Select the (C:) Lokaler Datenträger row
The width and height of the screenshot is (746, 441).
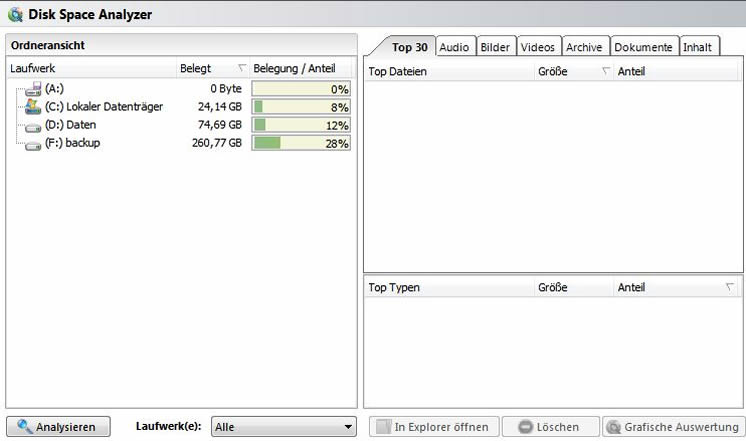pos(181,107)
